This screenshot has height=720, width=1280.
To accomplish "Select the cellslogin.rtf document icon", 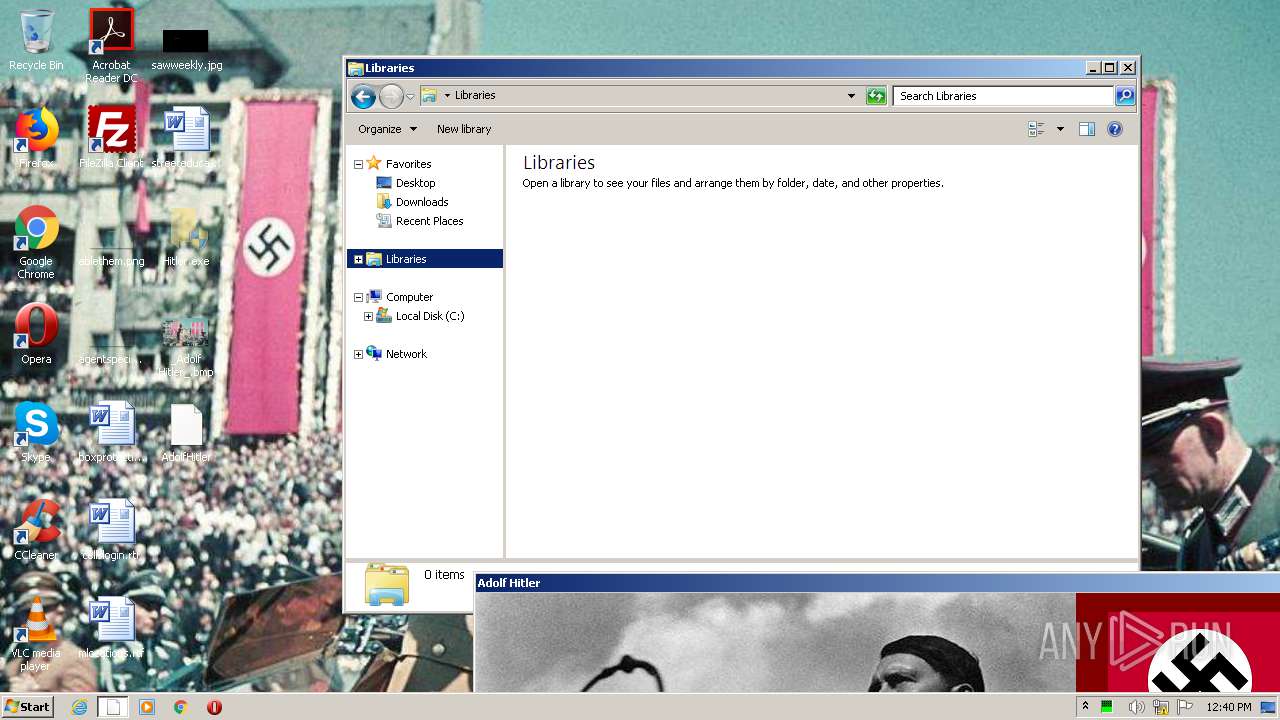I will (111, 530).
